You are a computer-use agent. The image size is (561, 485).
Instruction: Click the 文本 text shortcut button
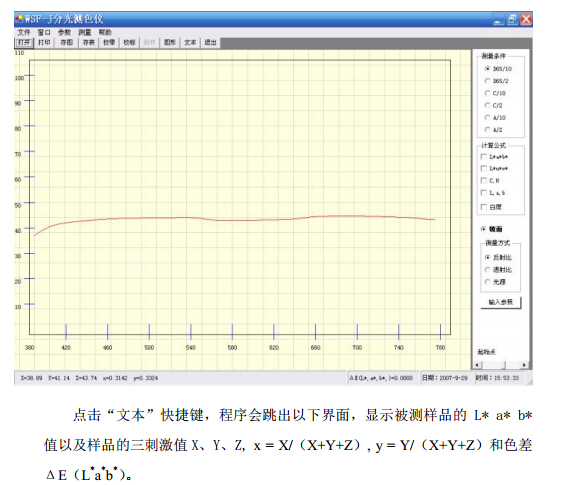[x=190, y=43]
